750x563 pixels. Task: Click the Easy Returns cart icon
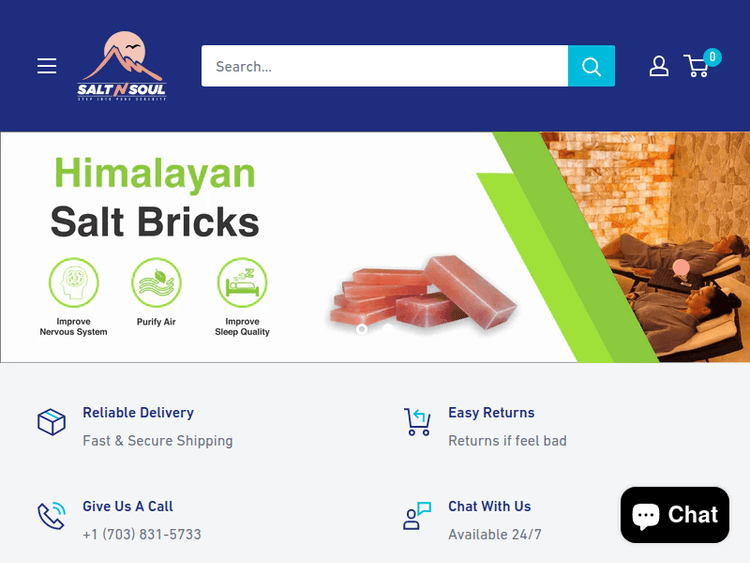418,422
